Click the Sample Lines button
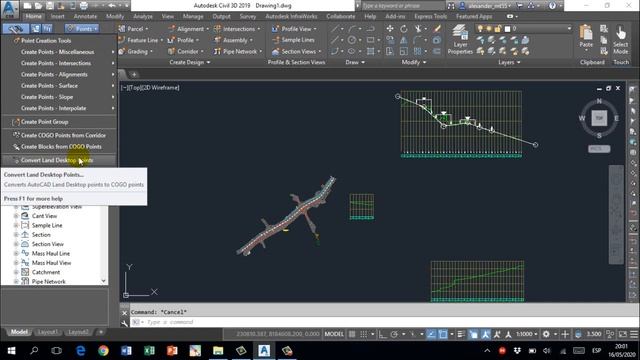The width and height of the screenshot is (640, 360). [x=293, y=40]
